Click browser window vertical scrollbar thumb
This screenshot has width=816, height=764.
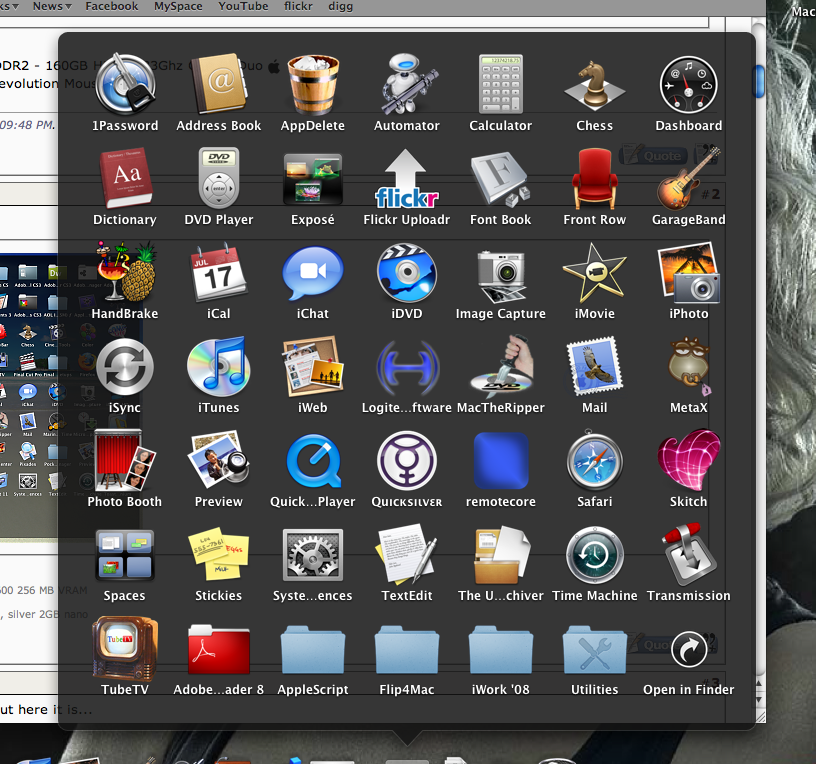coord(759,82)
